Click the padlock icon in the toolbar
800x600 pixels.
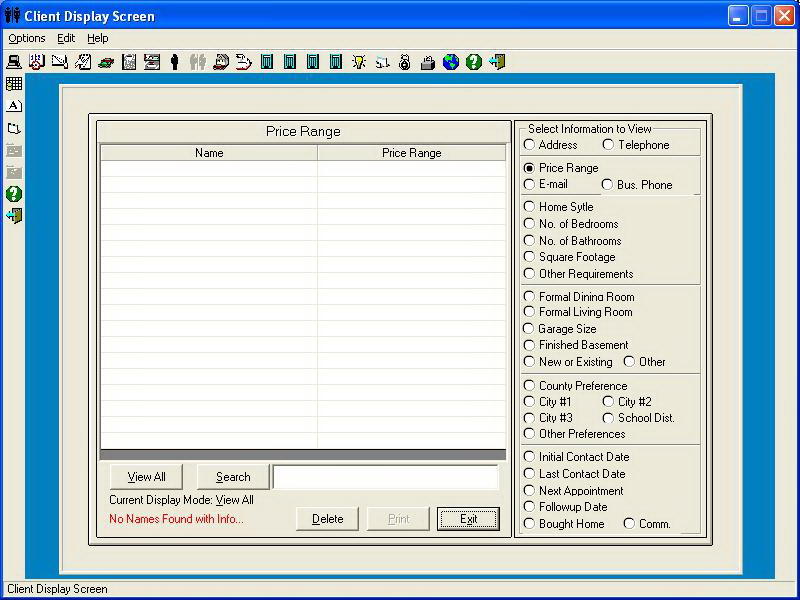pyautogui.click(x=428, y=62)
